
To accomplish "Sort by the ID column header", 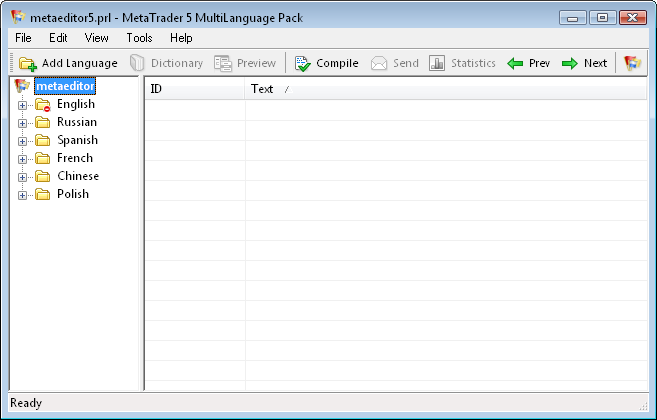I will [x=195, y=89].
